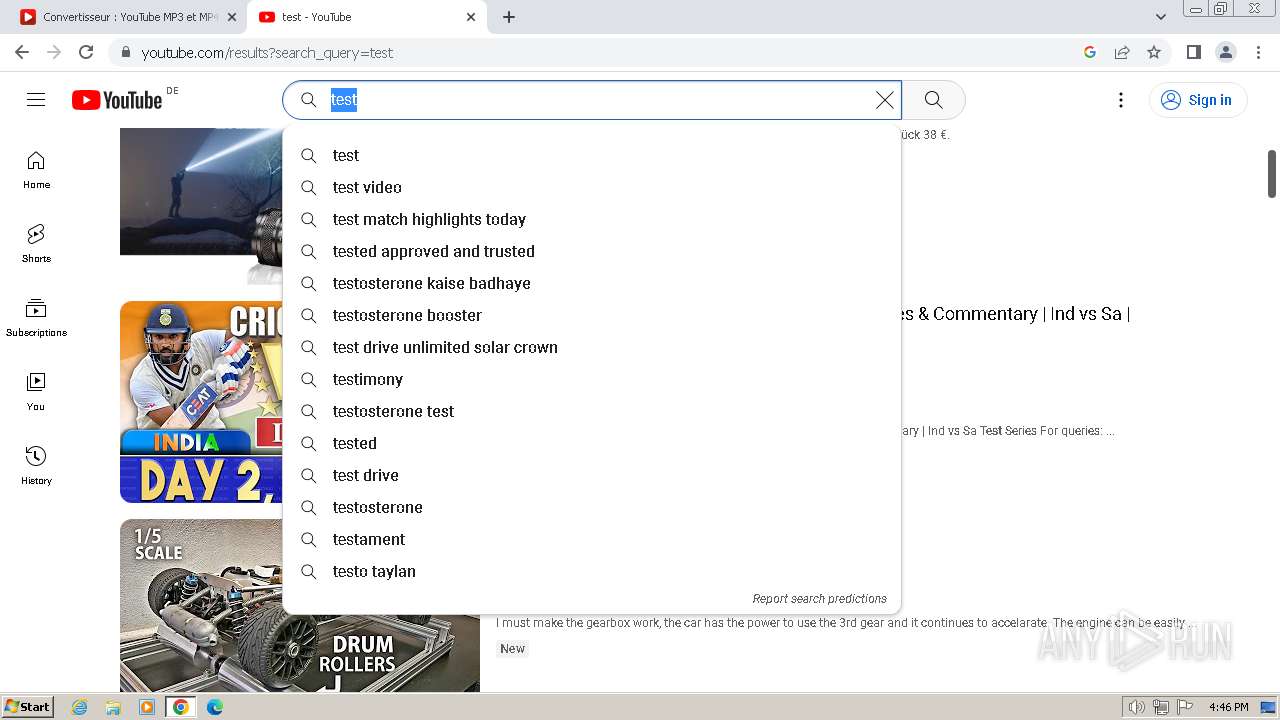This screenshot has height=720, width=1280.
Task: Select suggestion 'testosterone kaise badhaye'
Action: click(592, 283)
